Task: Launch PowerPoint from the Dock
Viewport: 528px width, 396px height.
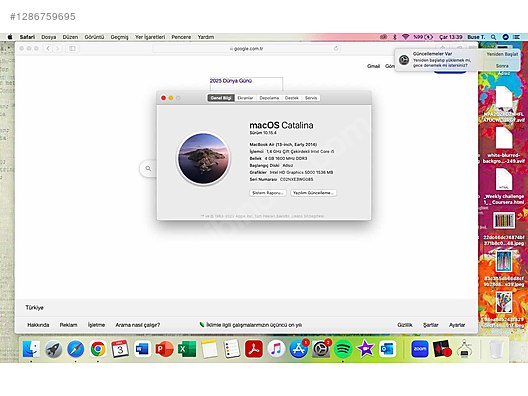Action: point(164,349)
